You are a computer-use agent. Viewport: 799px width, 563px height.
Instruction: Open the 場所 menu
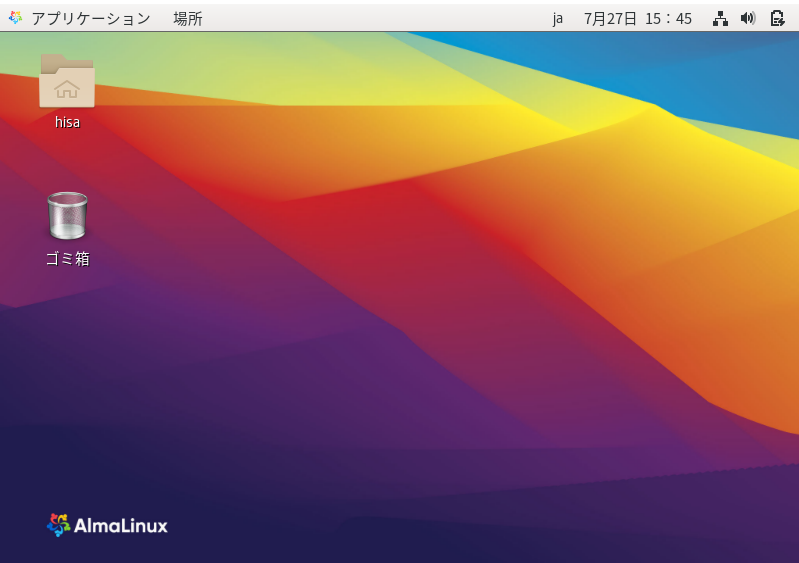pos(188,19)
